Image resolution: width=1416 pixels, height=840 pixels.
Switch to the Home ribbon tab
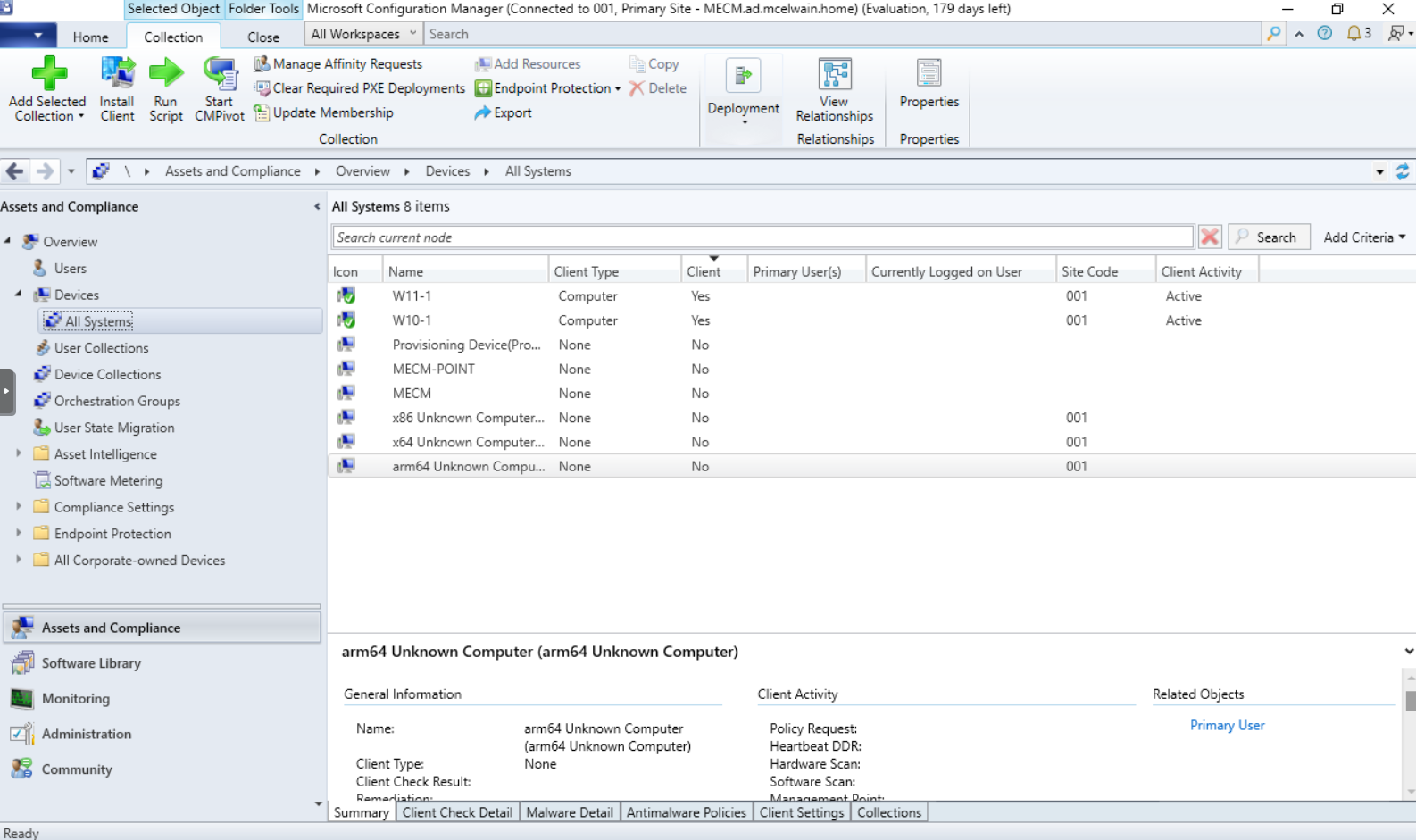point(90,37)
